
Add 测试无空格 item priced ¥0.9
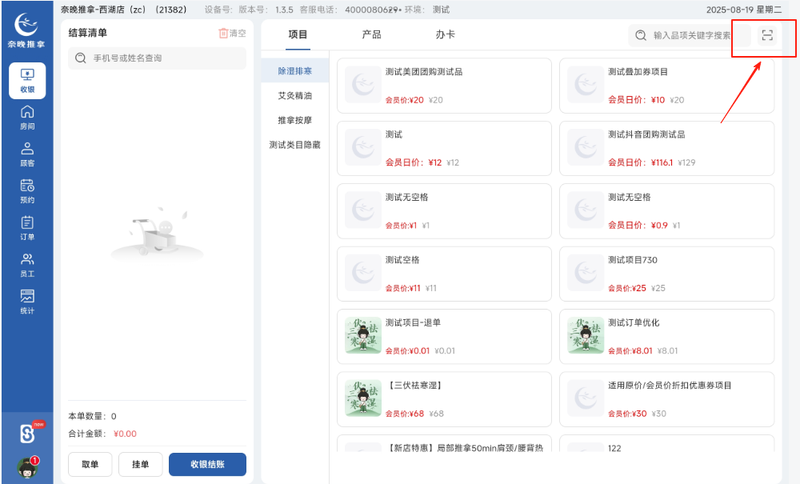tap(667, 211)
